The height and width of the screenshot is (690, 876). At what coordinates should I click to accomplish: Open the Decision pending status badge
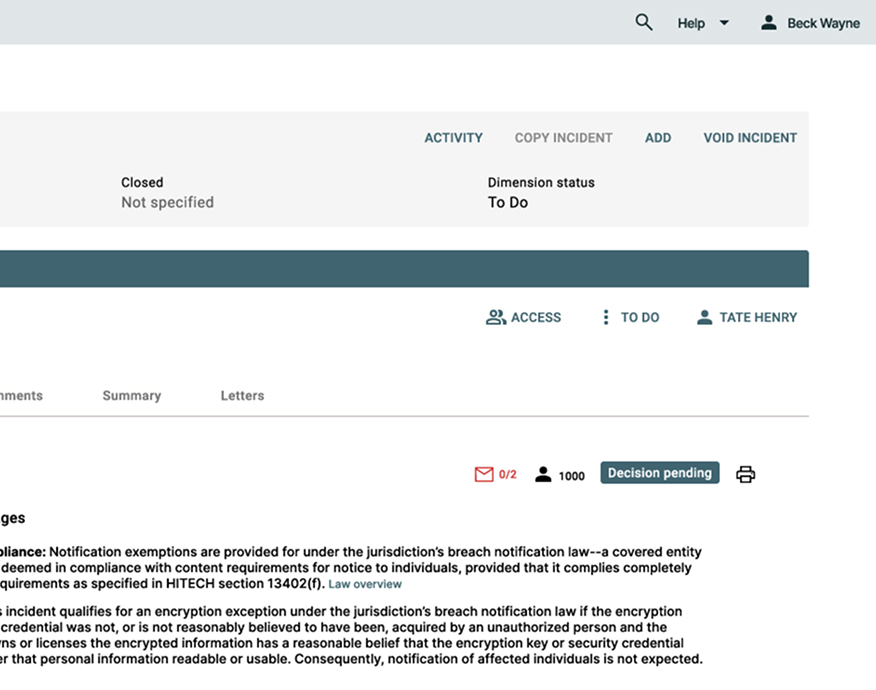[x=659, y=473]
